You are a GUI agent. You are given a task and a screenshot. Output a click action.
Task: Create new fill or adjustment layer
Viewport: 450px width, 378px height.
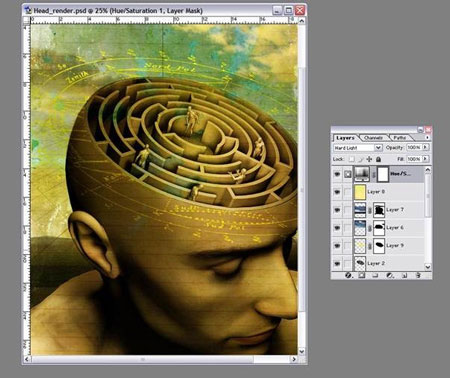point(389,275)
